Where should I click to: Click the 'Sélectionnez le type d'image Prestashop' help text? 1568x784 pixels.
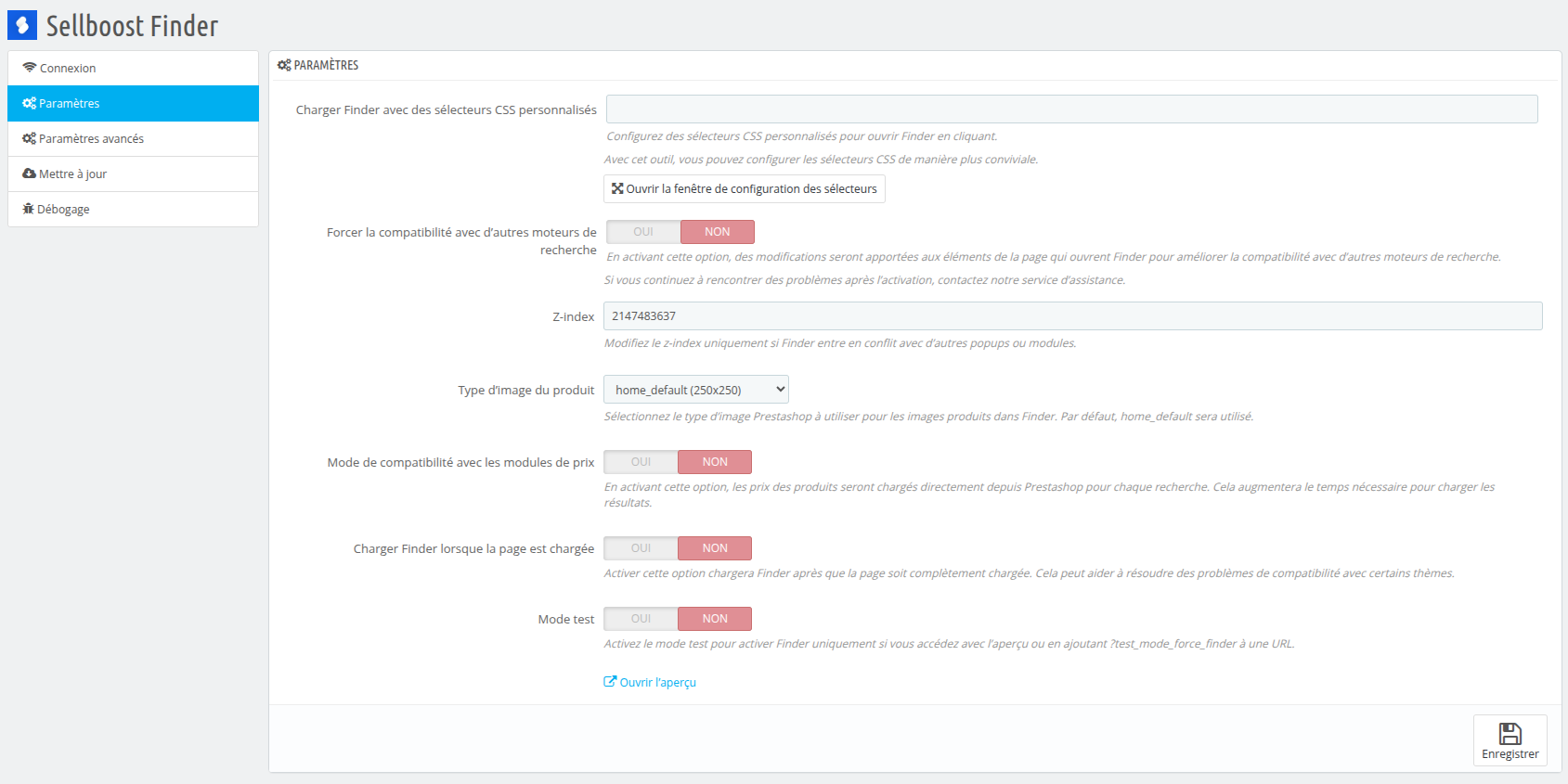click(928, 417)
